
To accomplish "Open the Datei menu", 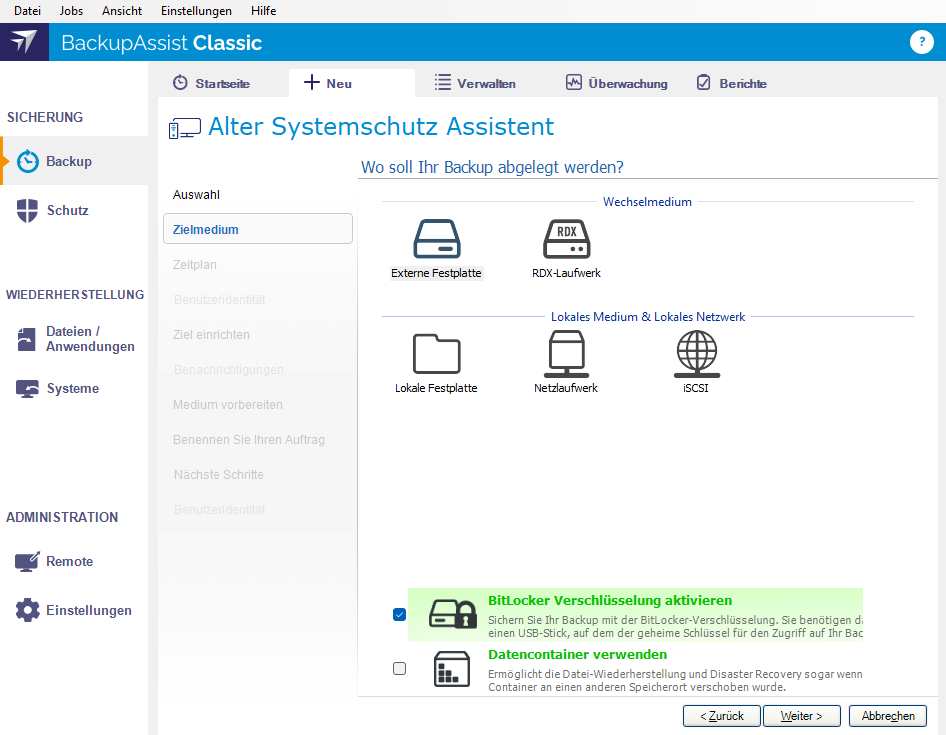I will click(x=27, y=11).
